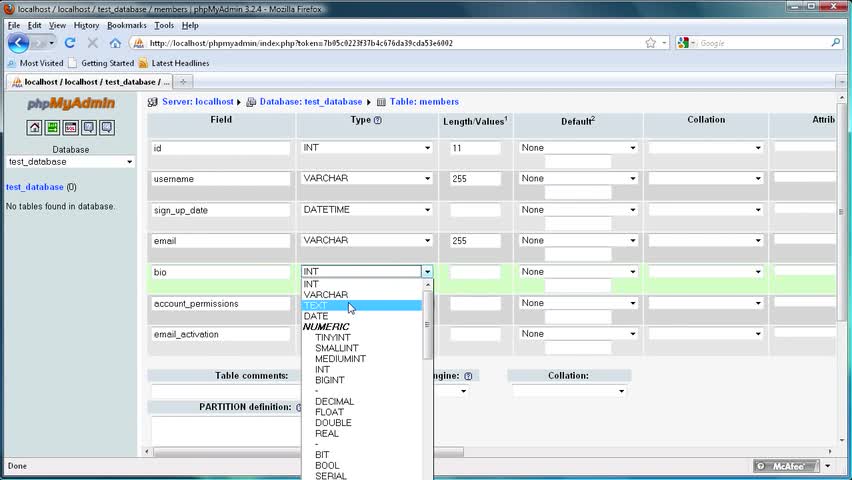Screen dimensions: 852x480
Task: Click the Type help question-mark icon
Action: click(x=378, y=120)
